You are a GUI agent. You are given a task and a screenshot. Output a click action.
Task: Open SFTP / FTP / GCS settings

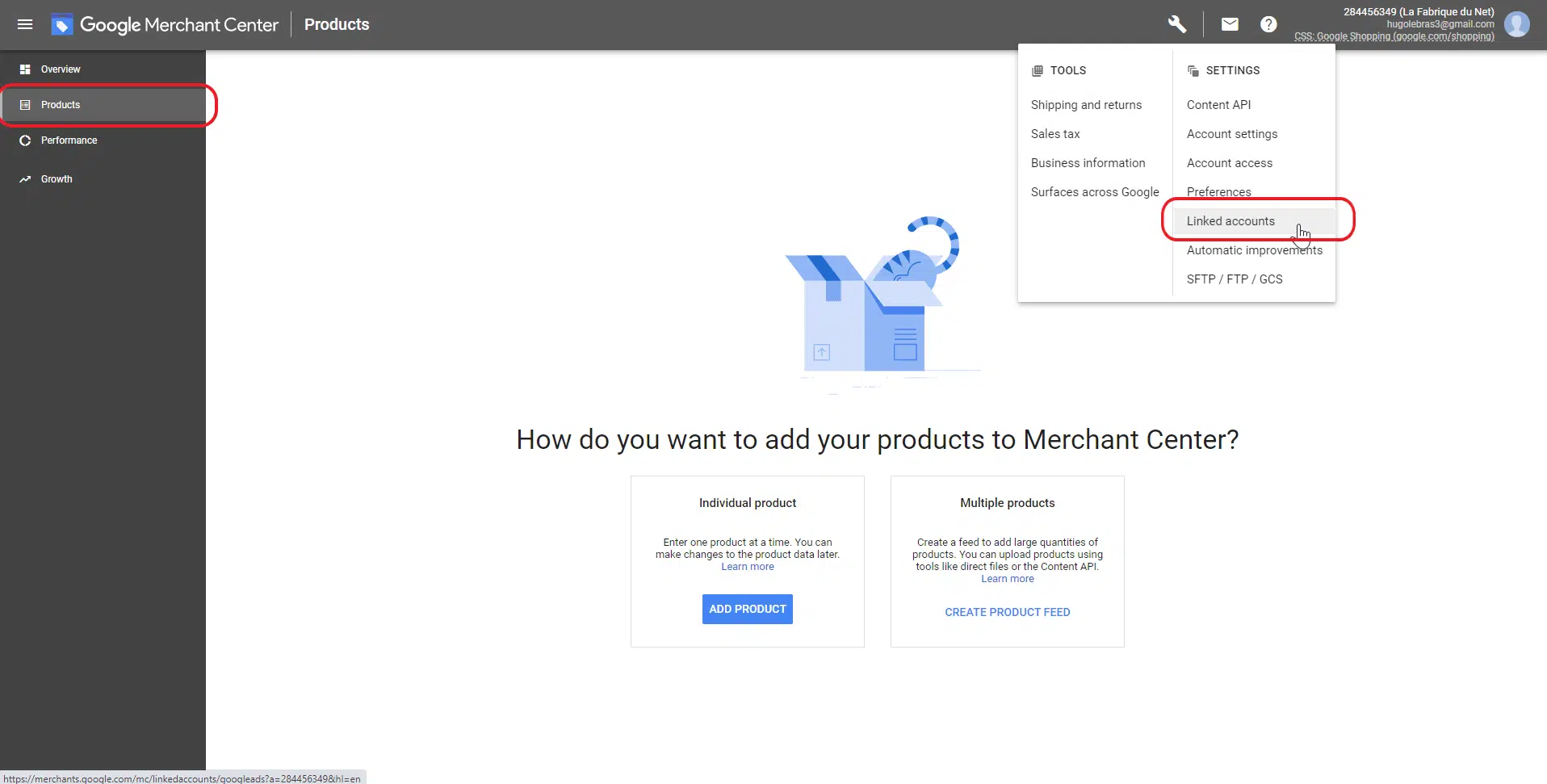tap(1234, 279)
